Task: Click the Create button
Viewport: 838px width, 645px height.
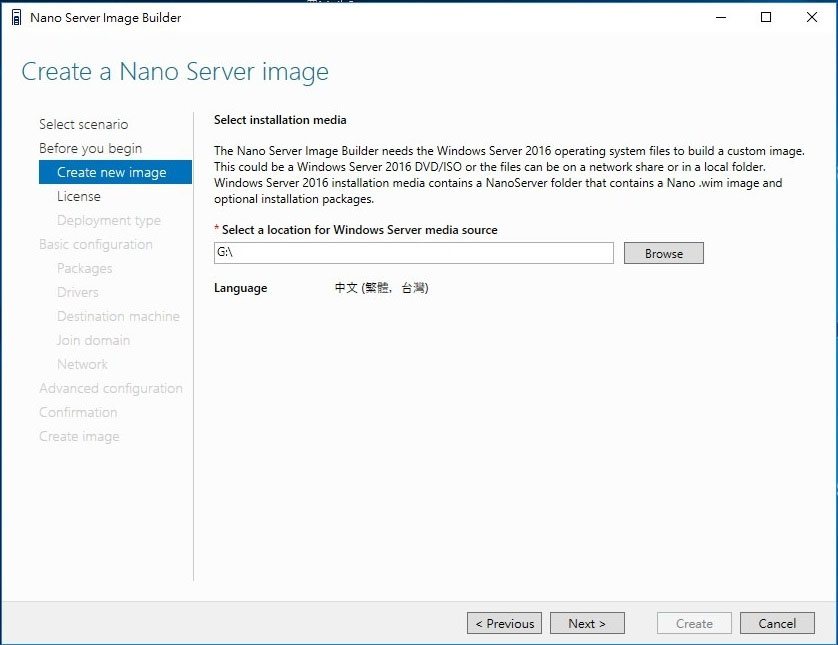Action: (x=694, y=623)
